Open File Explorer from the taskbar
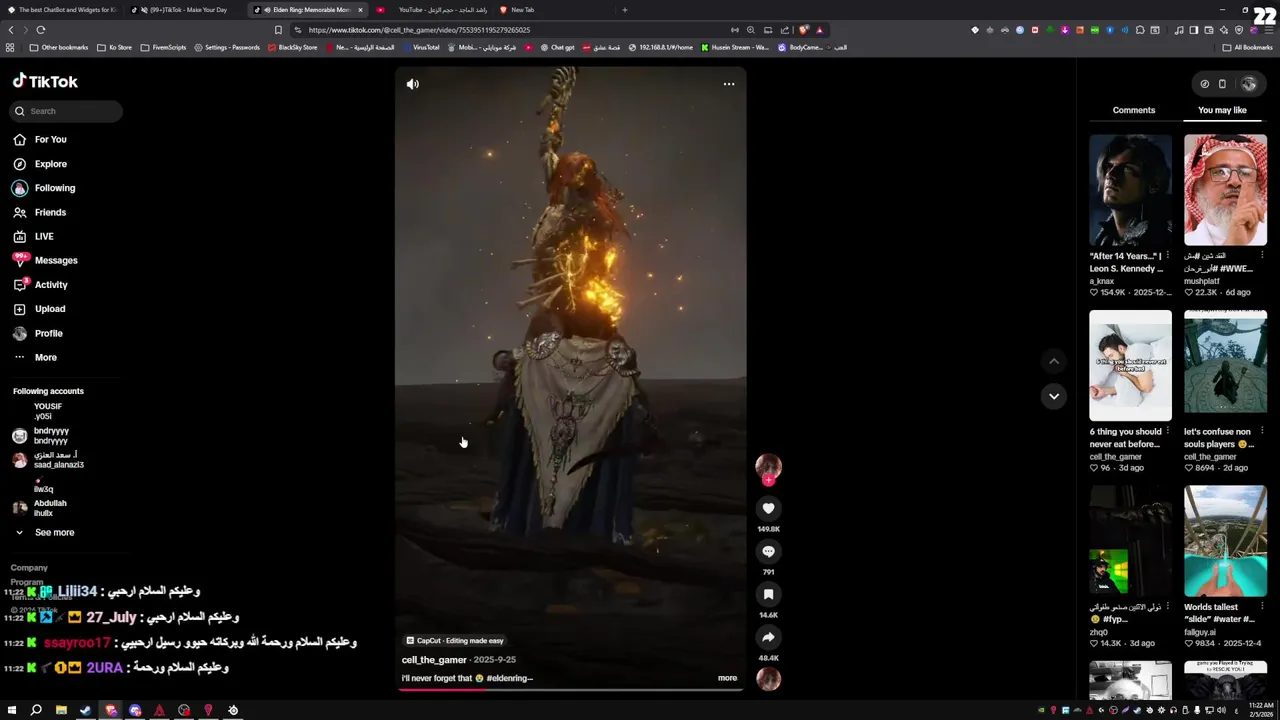The height and width of the screenshot is (720, 1280). tap(61, 710)
